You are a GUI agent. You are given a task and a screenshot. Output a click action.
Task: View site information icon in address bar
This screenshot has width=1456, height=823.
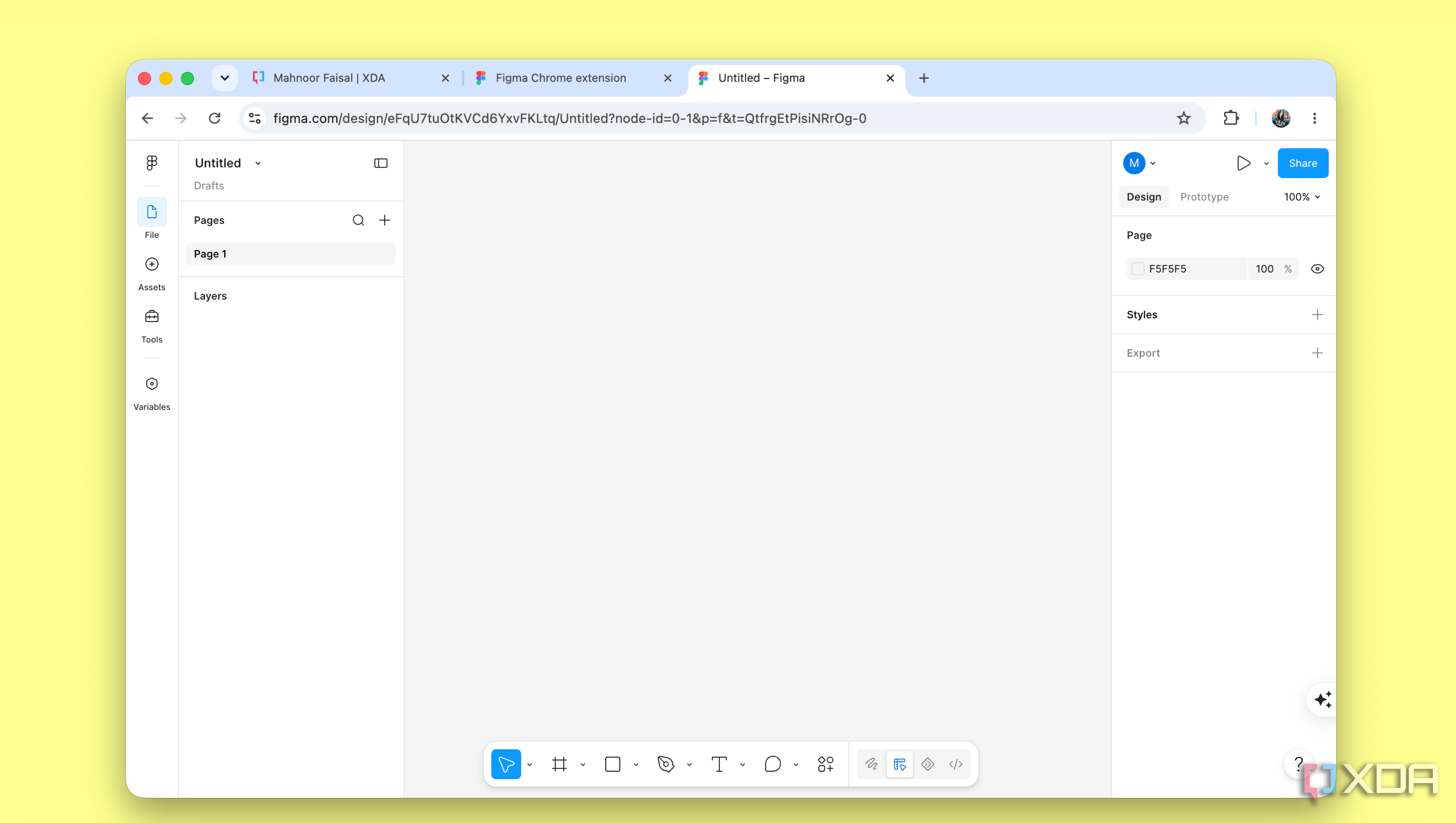[255, 118]
